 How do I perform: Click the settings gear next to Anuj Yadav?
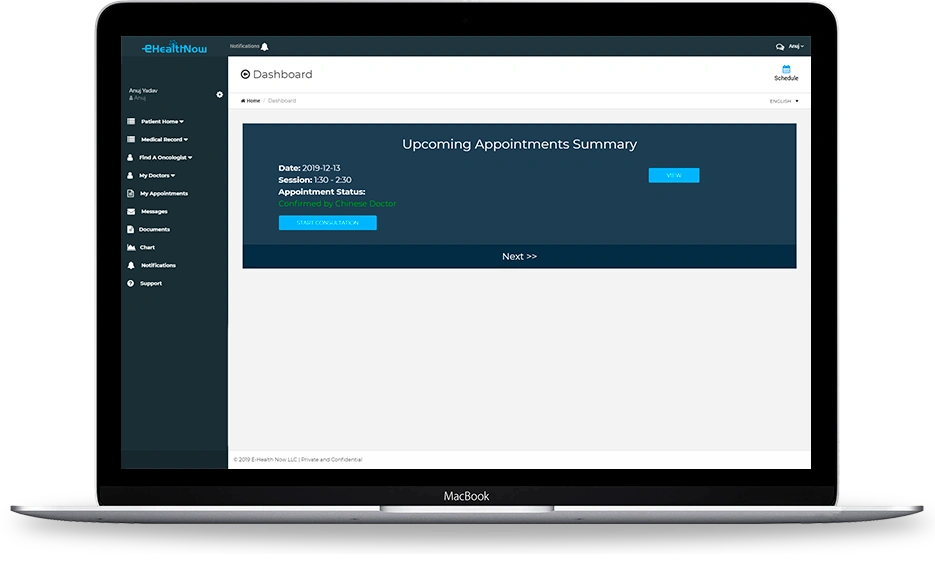(219, 95)
